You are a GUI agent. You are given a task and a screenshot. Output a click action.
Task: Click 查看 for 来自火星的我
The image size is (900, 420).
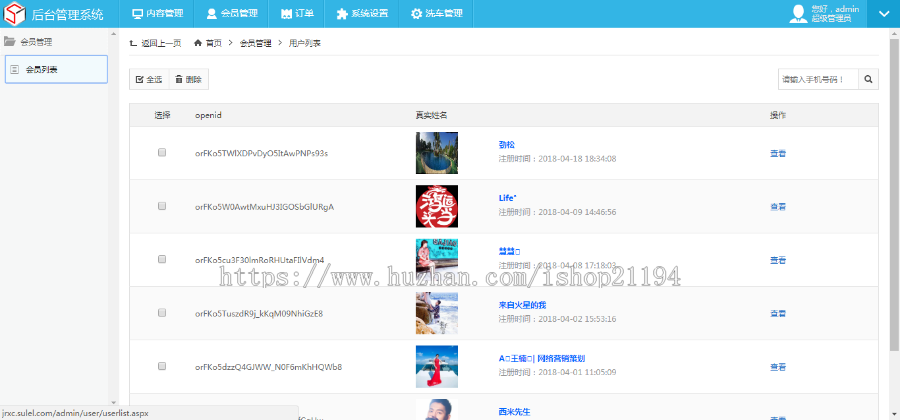coord(778,313)
